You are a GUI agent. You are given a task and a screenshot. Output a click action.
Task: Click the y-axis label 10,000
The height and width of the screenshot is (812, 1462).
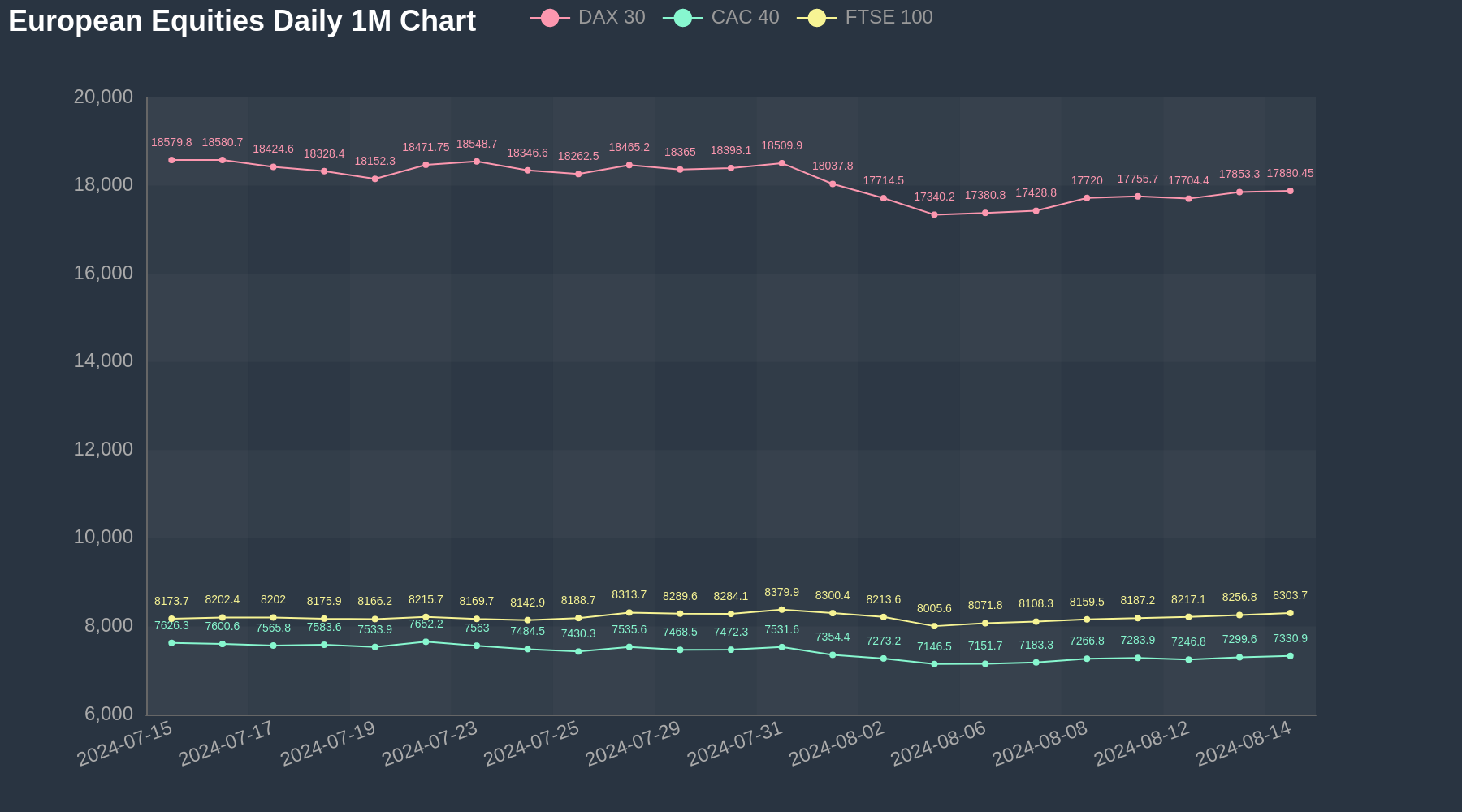pyautogui.click(x=103, y=538)
